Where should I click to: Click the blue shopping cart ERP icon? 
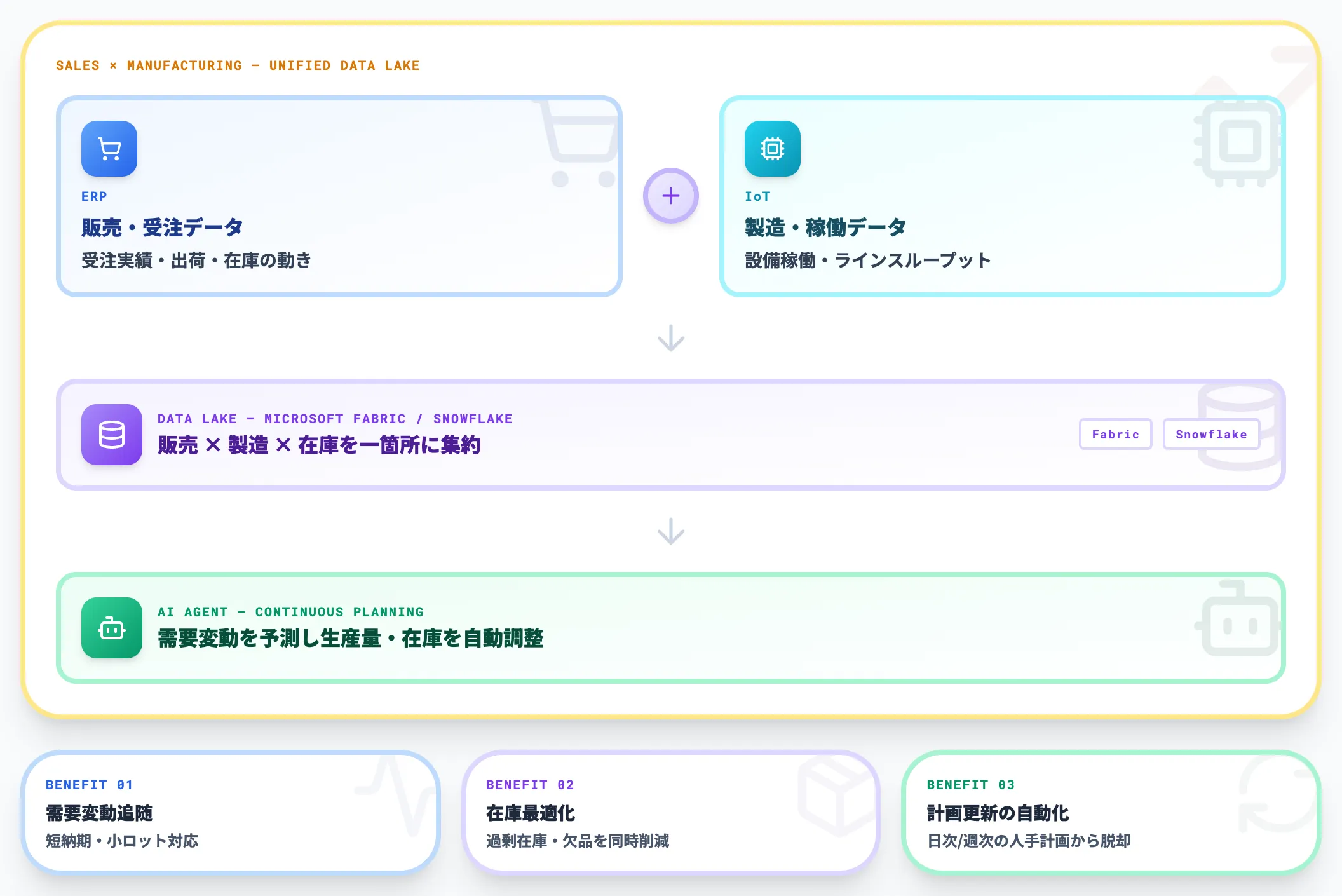tap(109, 149)
